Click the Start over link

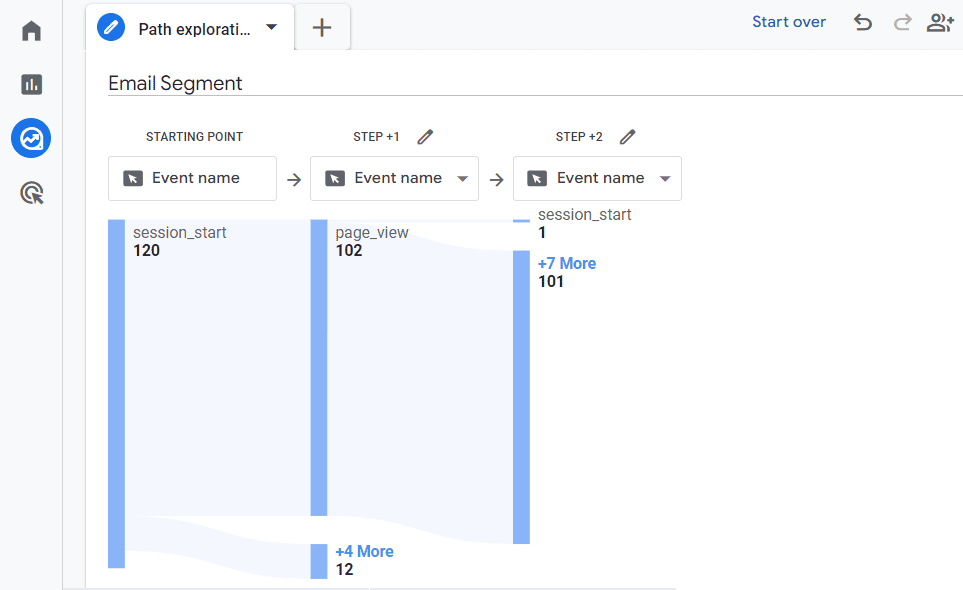pos(789,22)
